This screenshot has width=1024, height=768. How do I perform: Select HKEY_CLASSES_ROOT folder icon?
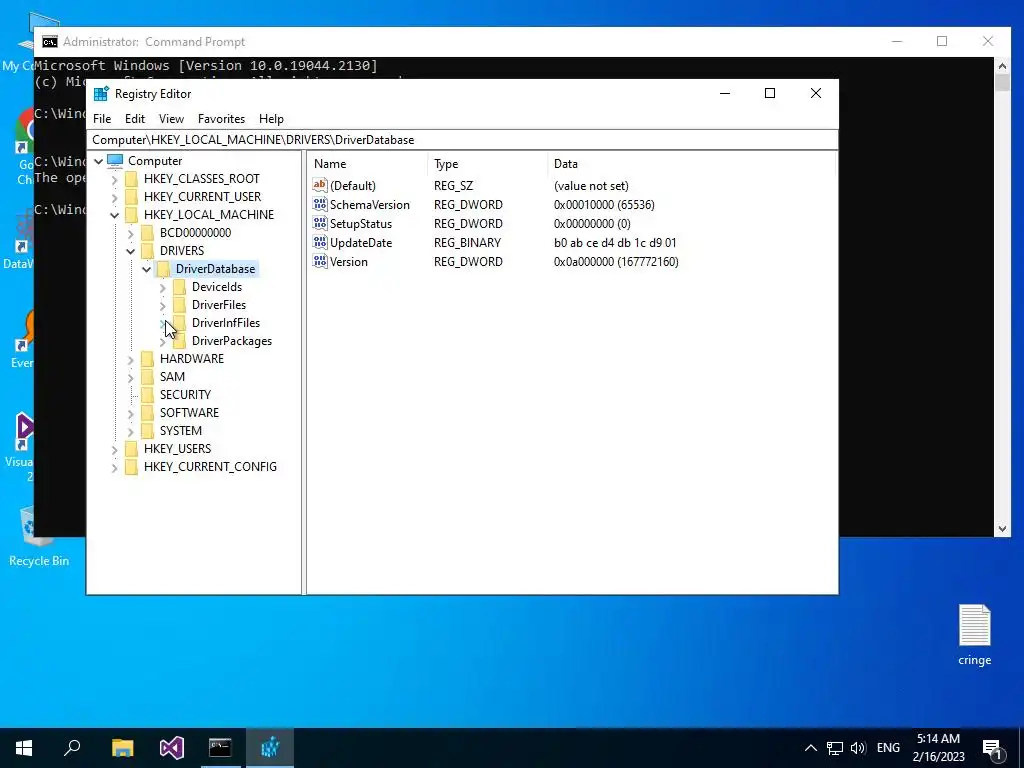click(131, 179)
